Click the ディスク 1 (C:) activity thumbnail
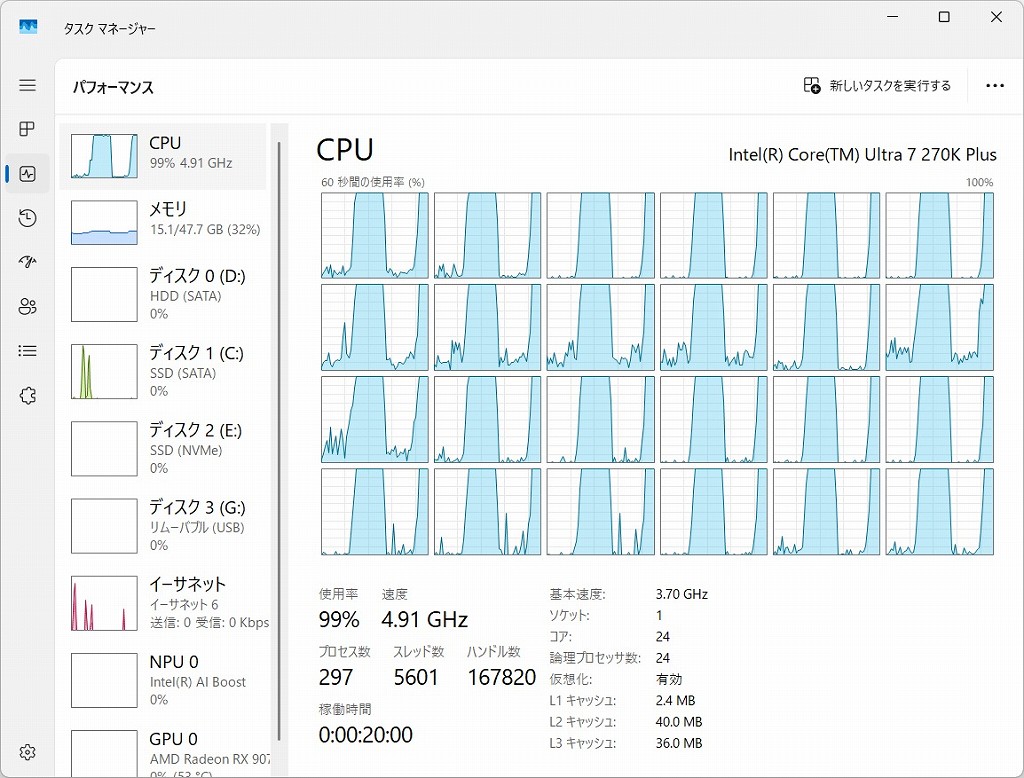Image resolution: width=1024 pixels, height=778 pixels. 104,371
